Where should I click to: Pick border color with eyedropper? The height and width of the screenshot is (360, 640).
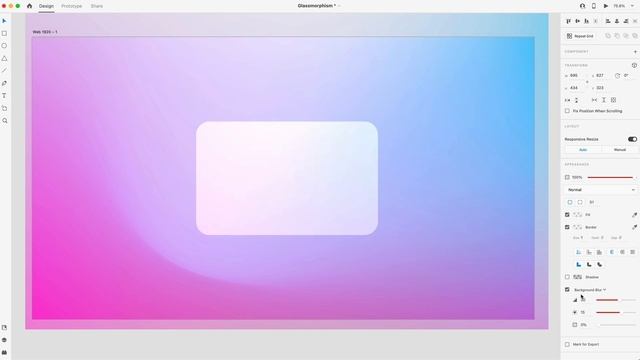click(x=634, y=227)
